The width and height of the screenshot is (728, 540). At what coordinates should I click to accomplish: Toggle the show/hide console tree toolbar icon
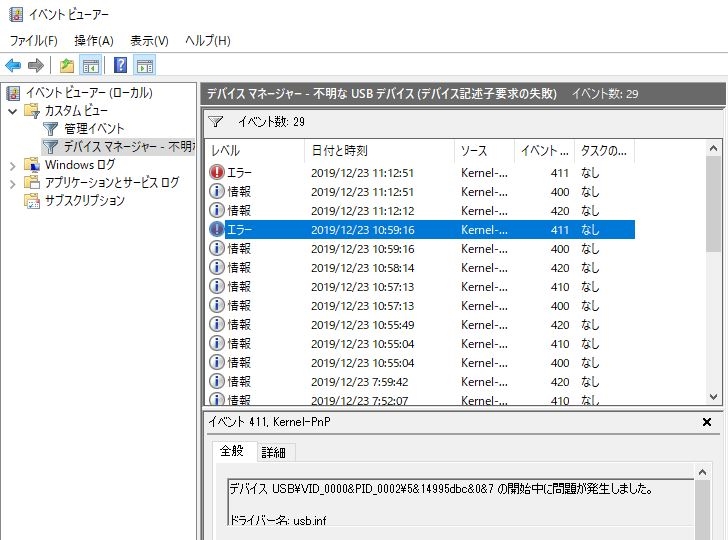coord(91,65)
